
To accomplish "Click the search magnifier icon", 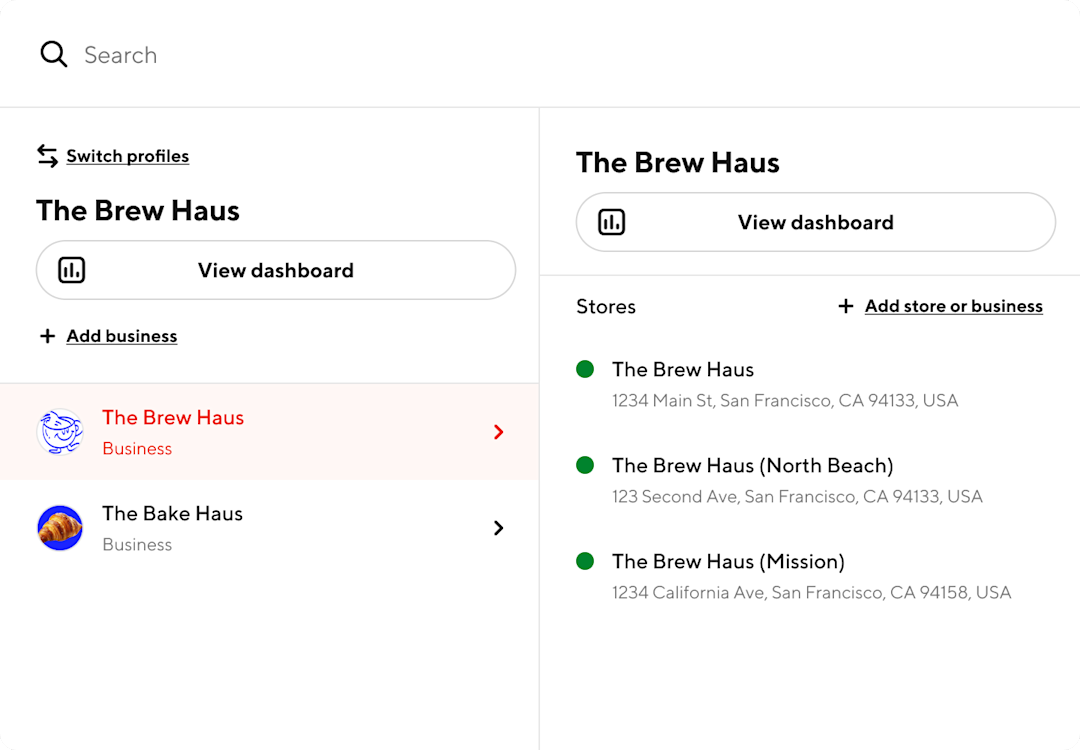I will pyautogui.click(x=54, y=54).
